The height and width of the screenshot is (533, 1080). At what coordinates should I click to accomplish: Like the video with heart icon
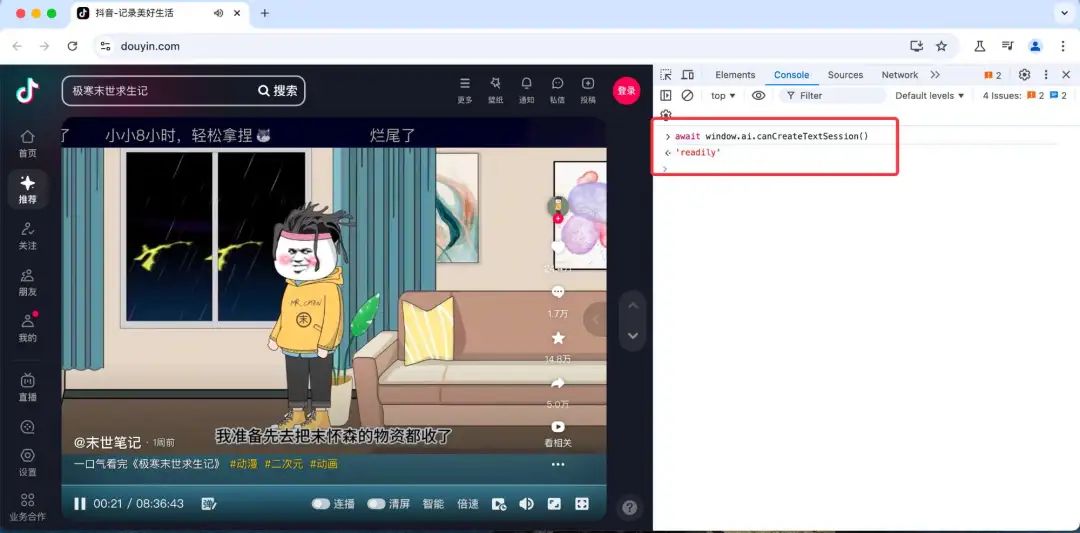click(558, 247)
